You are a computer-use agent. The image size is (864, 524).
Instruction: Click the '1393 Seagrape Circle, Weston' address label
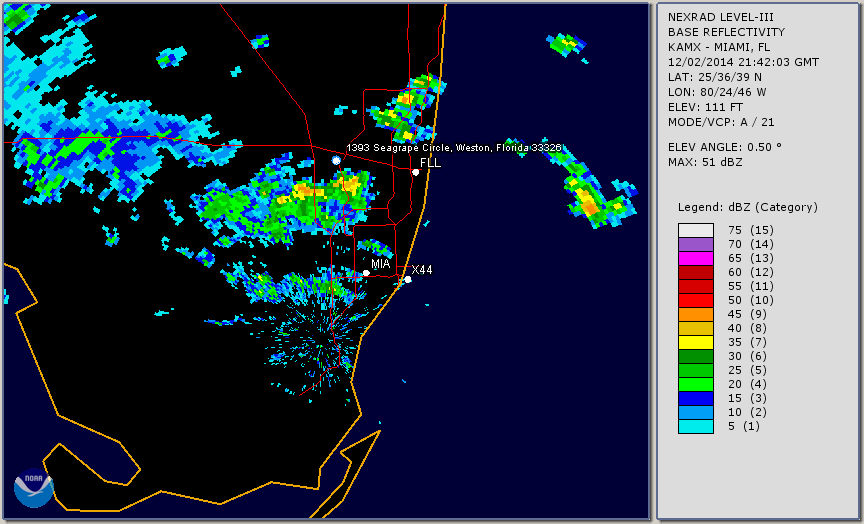pos(454,148)
